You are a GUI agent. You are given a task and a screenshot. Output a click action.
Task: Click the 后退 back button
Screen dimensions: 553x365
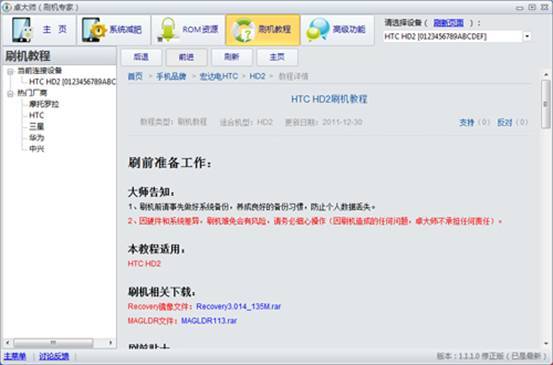point(141,57)
